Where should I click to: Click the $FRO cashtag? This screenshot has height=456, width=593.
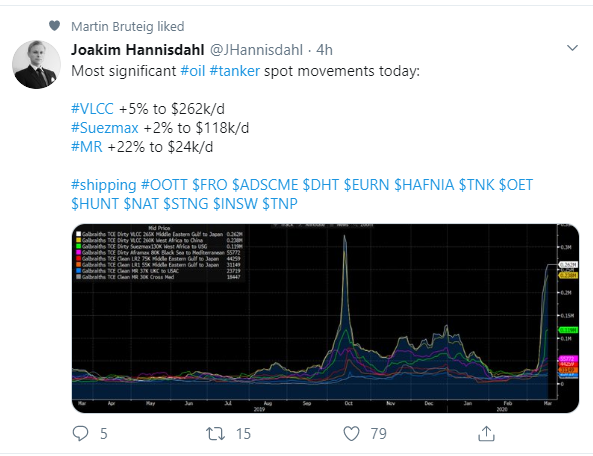click(210, 185)
